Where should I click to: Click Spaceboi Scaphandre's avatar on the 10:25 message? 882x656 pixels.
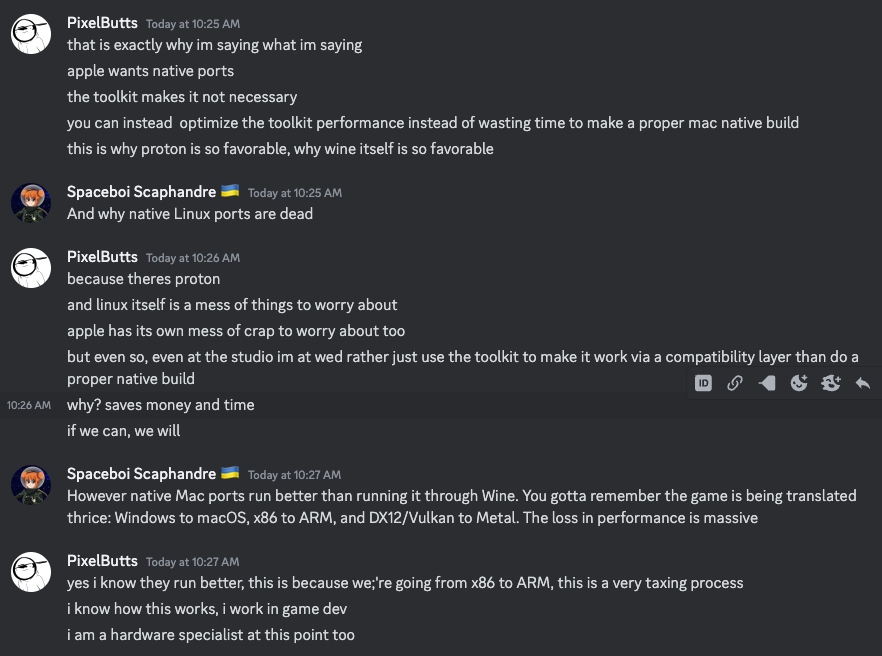point(31,203)
